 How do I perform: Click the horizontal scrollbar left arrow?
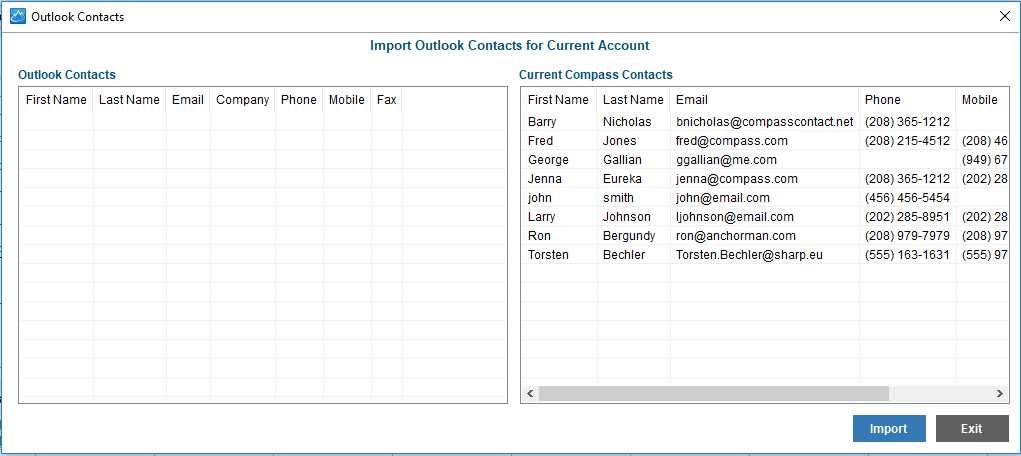click(x=529, y=393)
